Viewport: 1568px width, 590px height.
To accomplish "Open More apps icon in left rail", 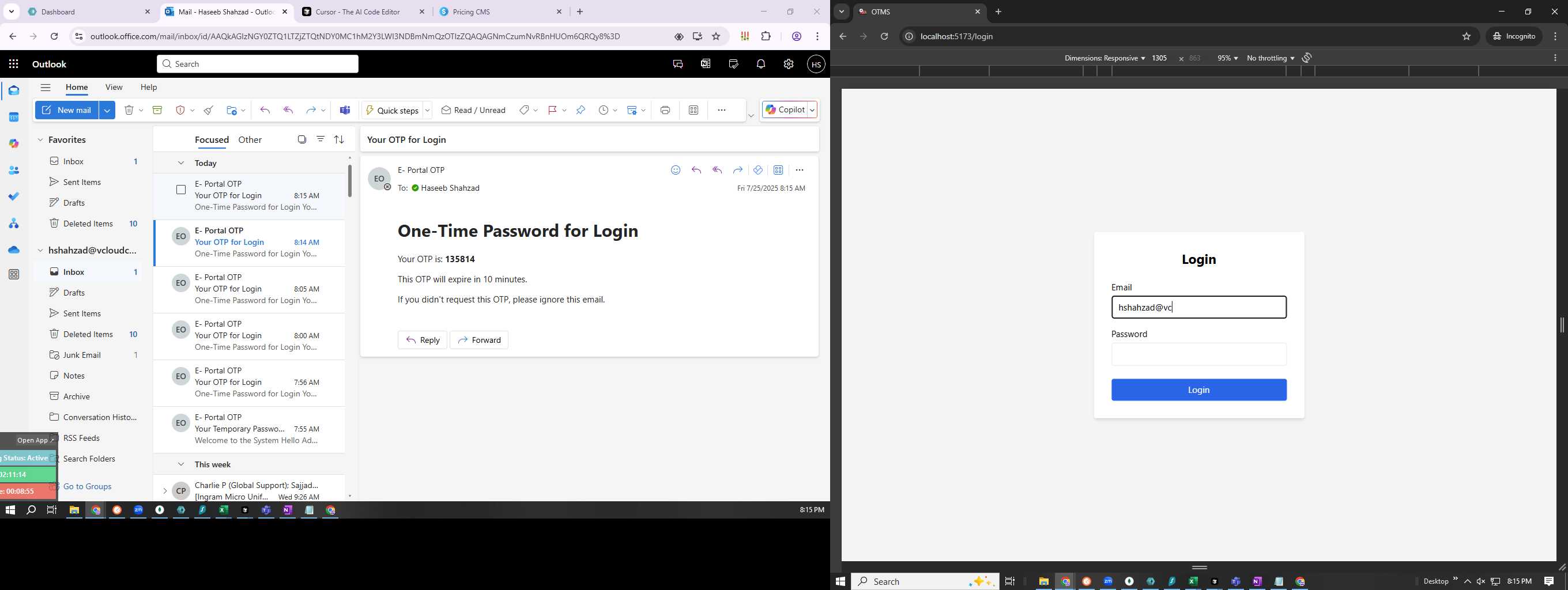I will coord(13,274).
